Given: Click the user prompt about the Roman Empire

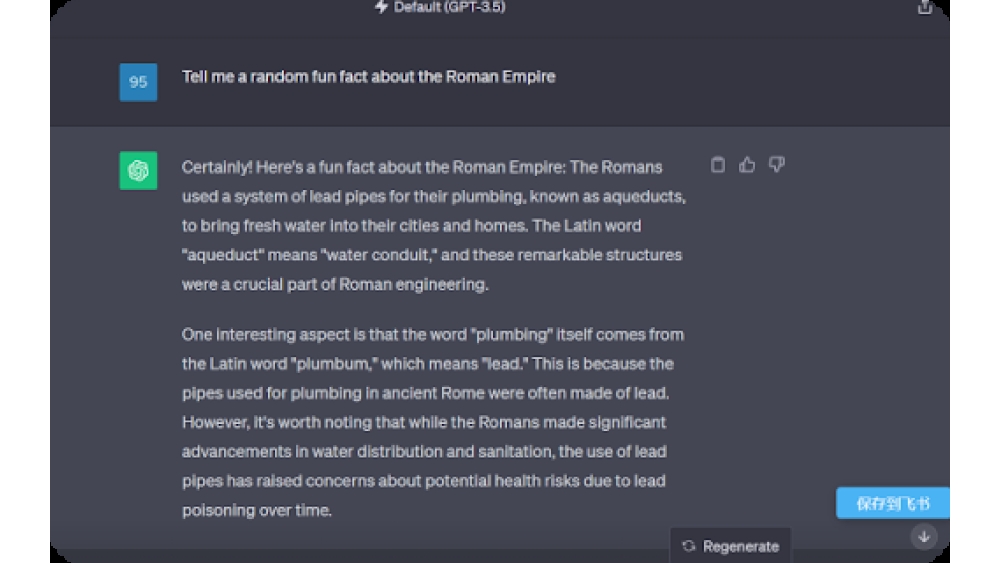Looking at the screenshot, I should coord(368,77).
